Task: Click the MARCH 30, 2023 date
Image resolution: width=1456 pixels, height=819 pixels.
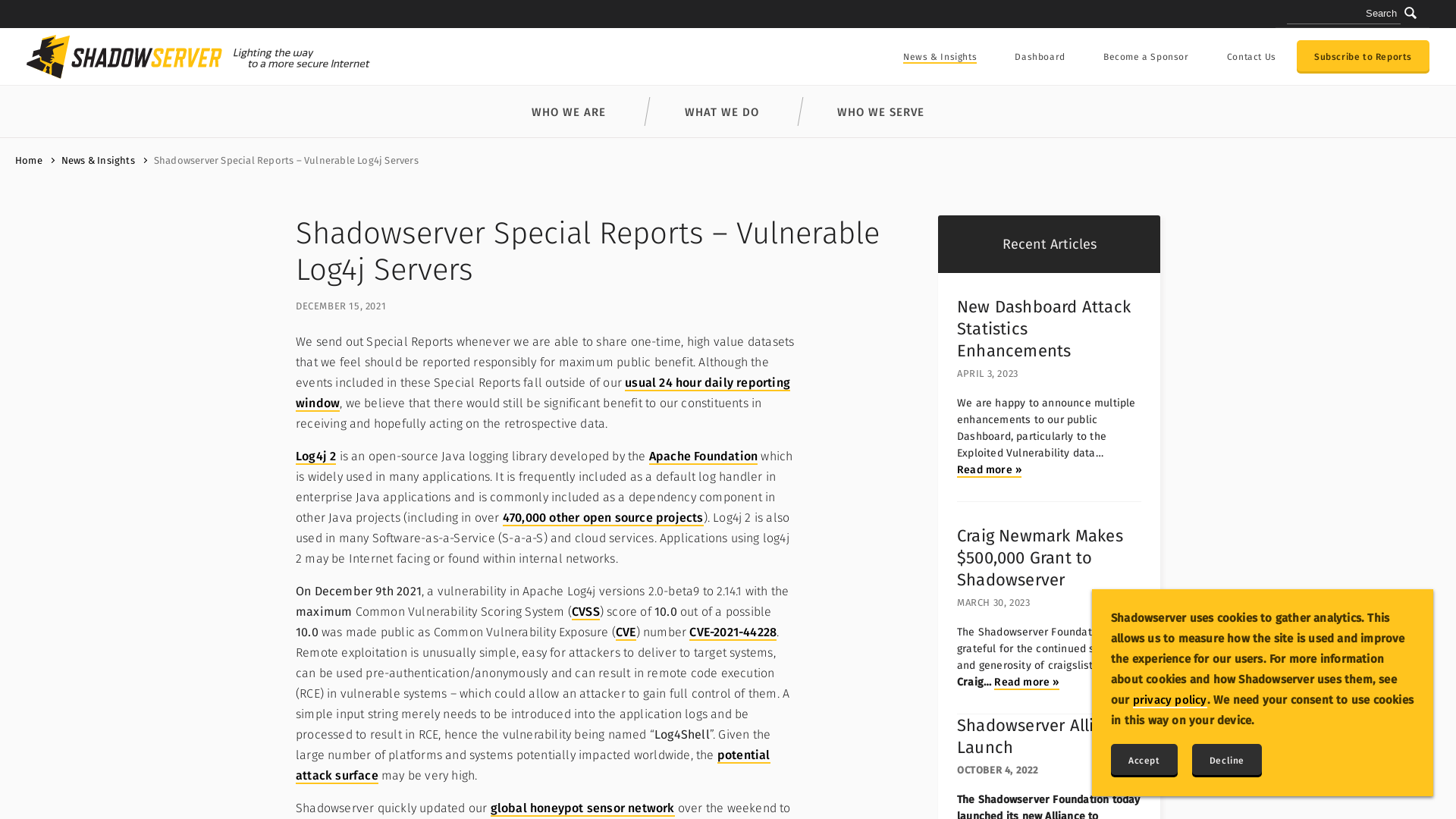Action: pos(993,603)
